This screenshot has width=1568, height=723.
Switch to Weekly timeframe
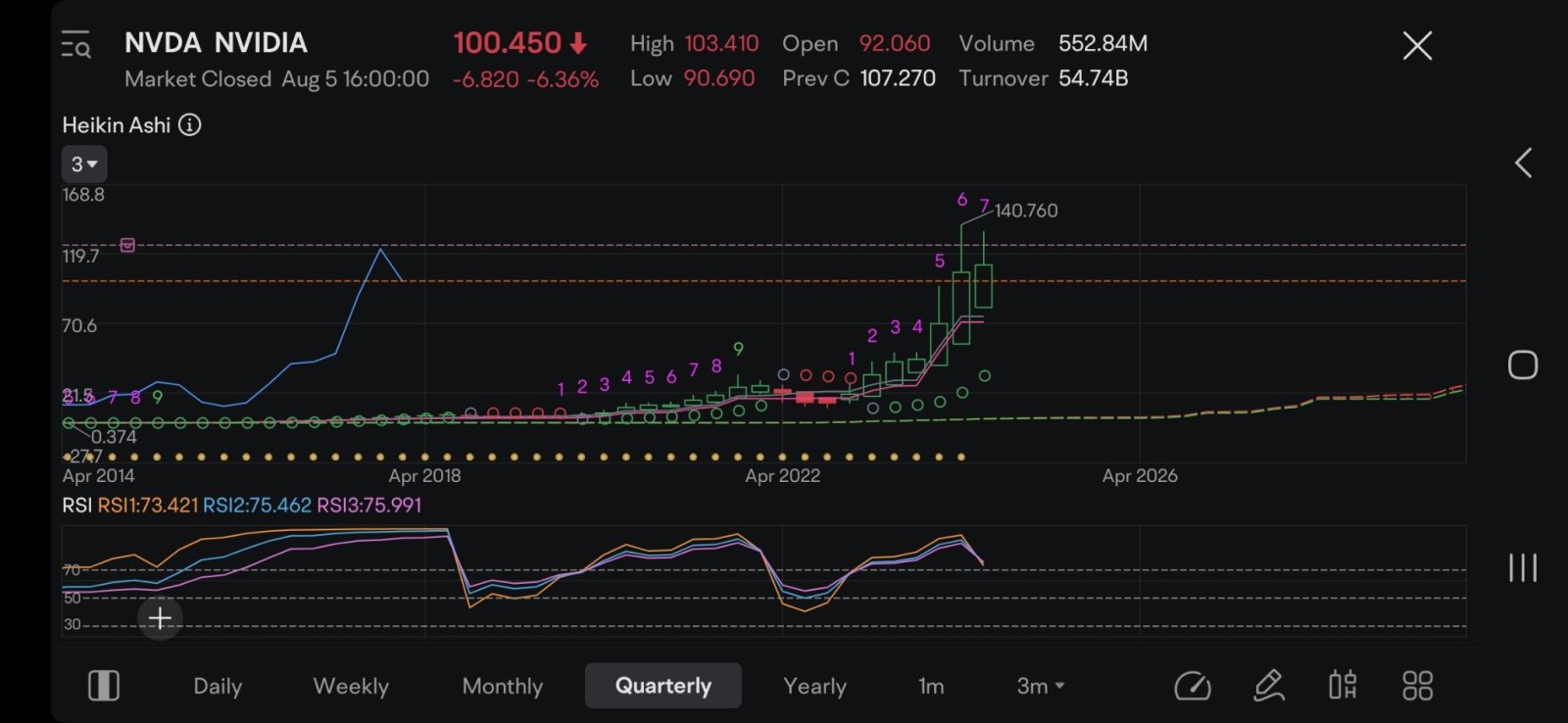(x=351, y=686)
